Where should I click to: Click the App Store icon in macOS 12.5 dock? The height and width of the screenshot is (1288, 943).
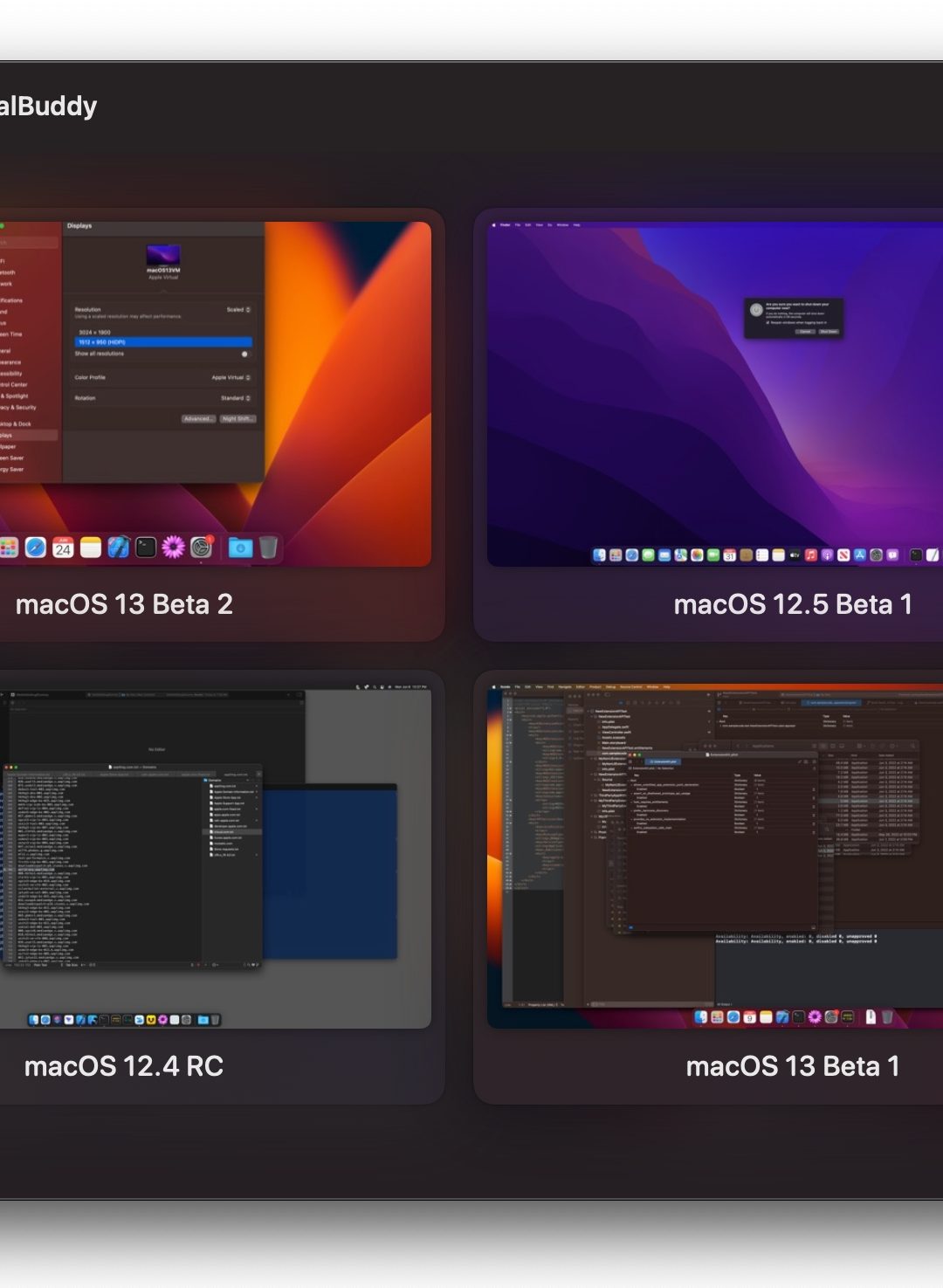coord(858,555)
